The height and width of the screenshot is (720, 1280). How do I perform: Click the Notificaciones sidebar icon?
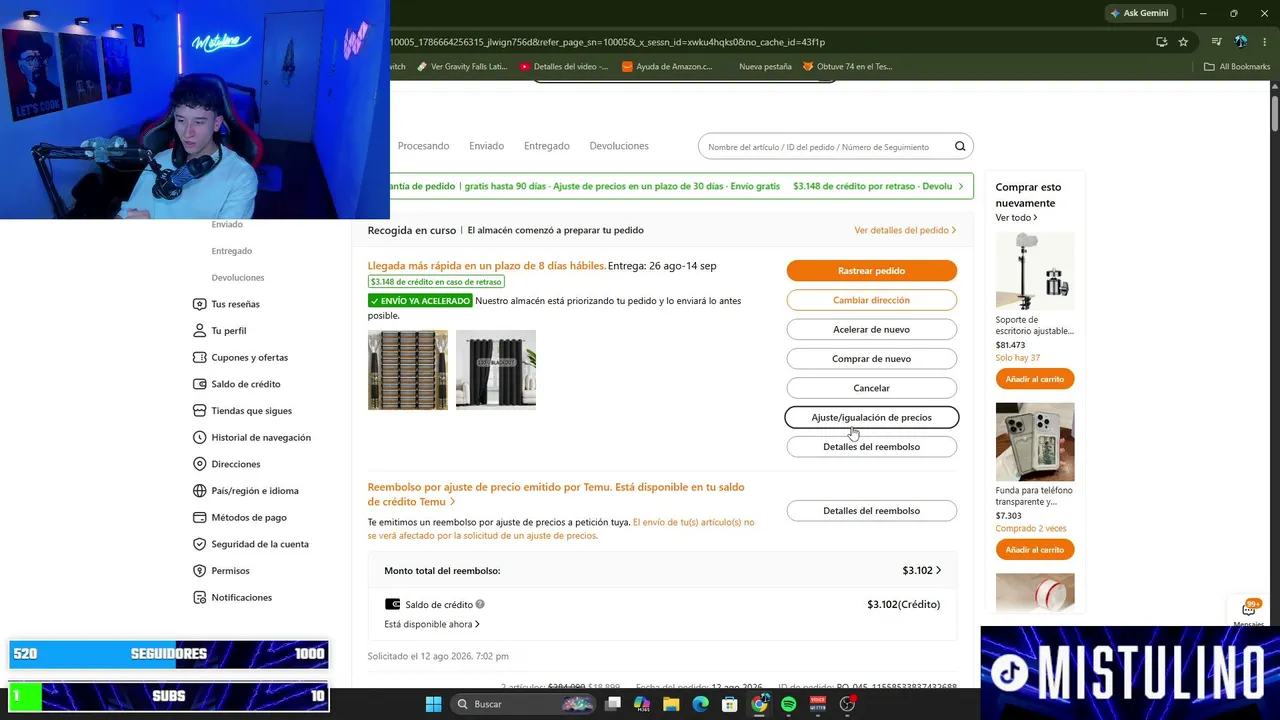pos(200,597)
